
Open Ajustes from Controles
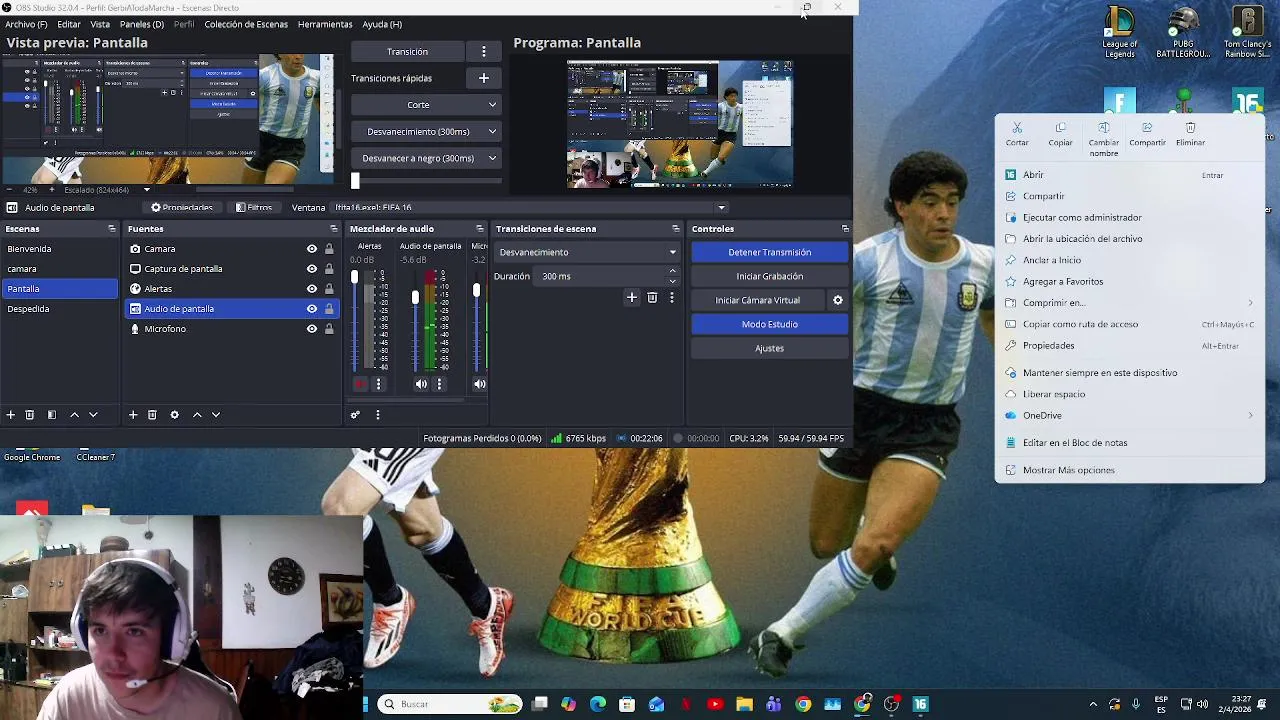(770, 348)
